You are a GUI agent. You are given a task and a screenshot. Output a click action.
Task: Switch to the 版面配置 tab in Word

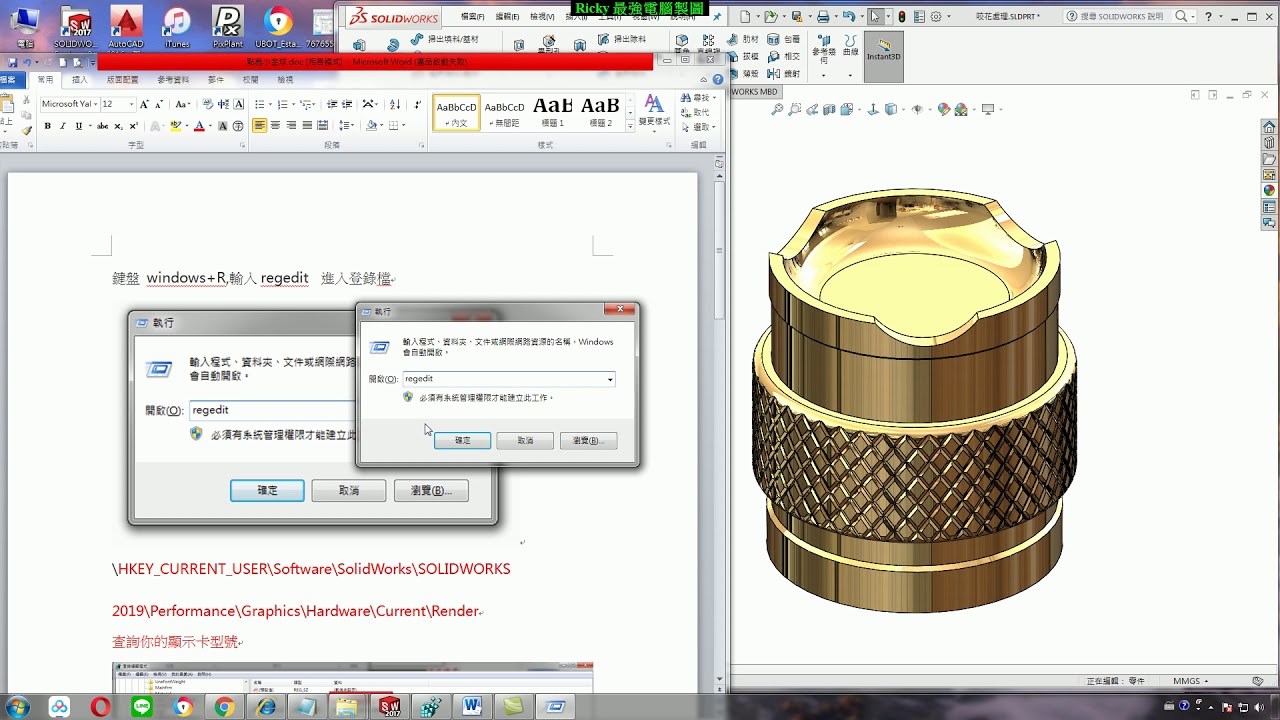[x=122, y=79]
